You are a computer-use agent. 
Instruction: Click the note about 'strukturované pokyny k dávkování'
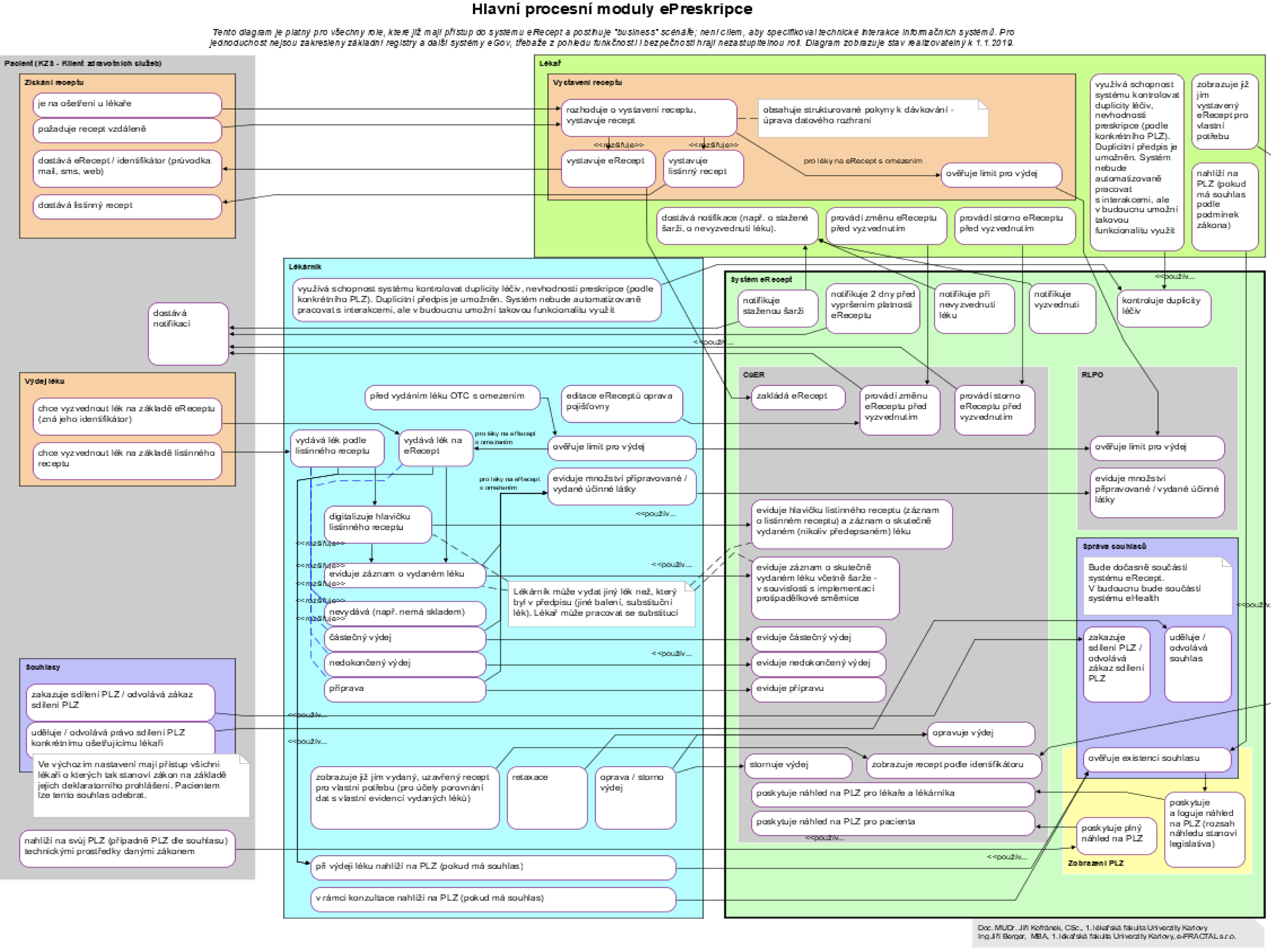(x=872, y=117)
